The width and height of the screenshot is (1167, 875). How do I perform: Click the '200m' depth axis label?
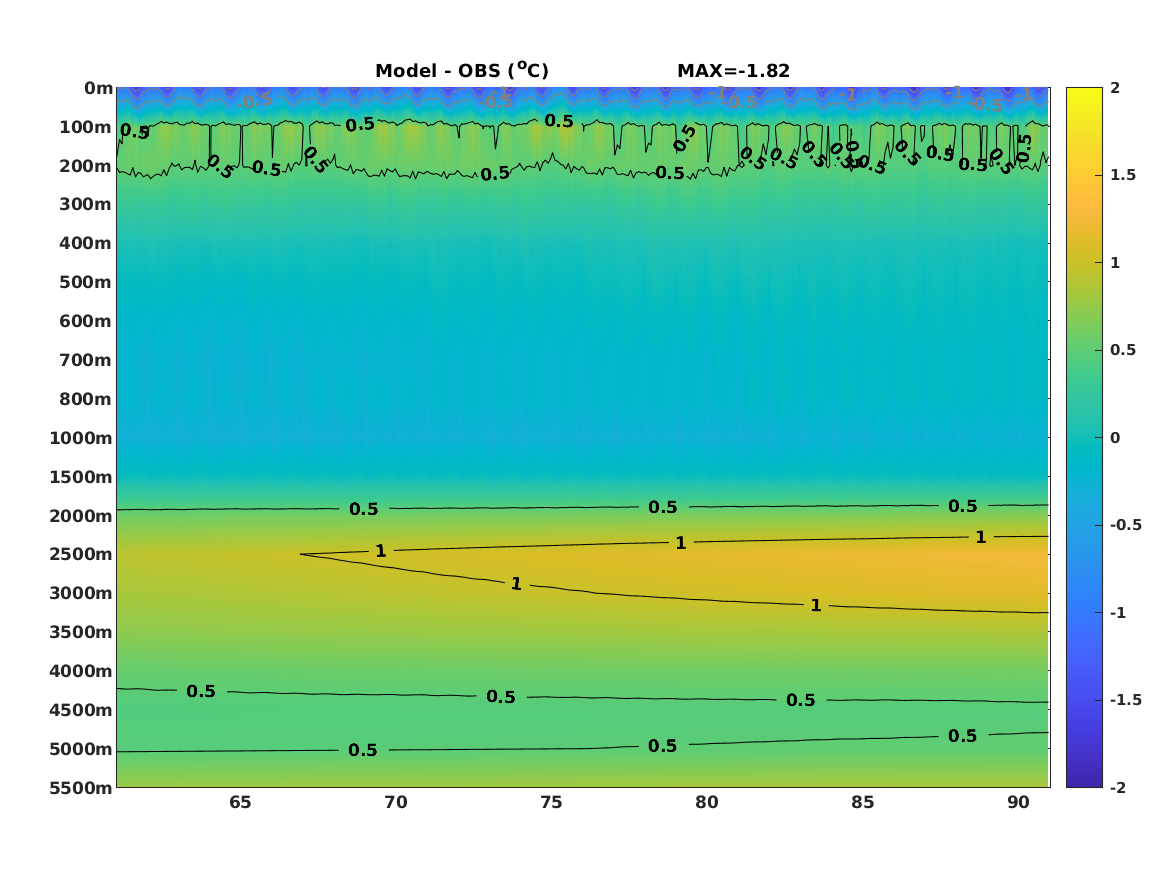[x=86, y=166]
